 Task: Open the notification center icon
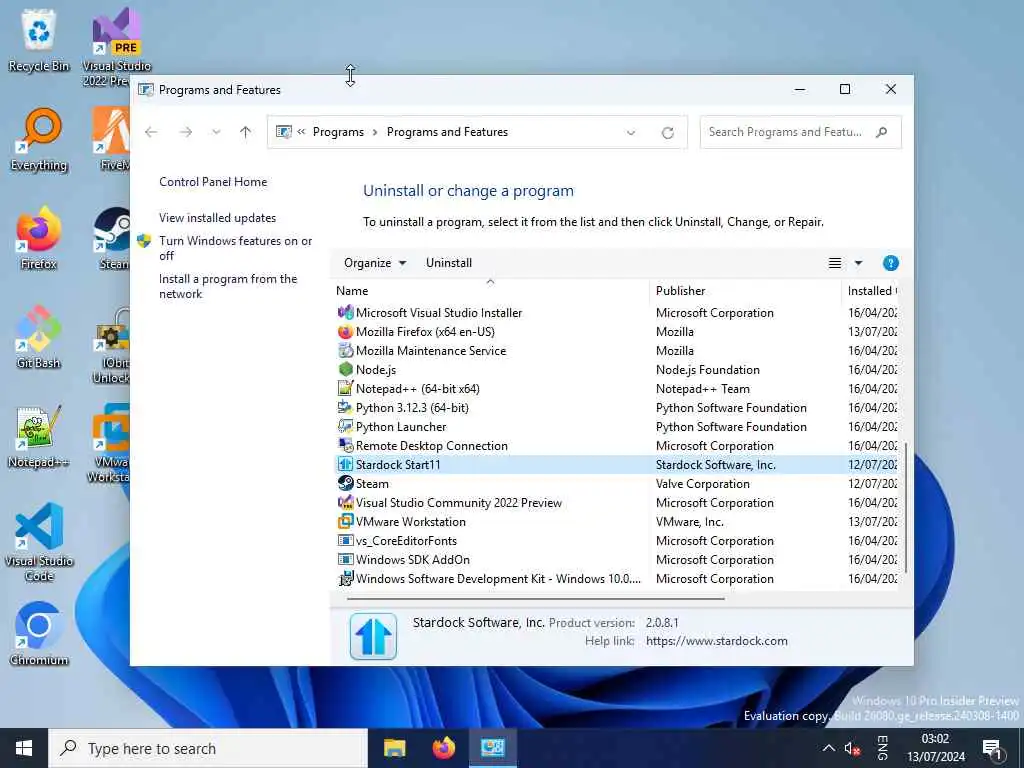[x=992, y=748]
